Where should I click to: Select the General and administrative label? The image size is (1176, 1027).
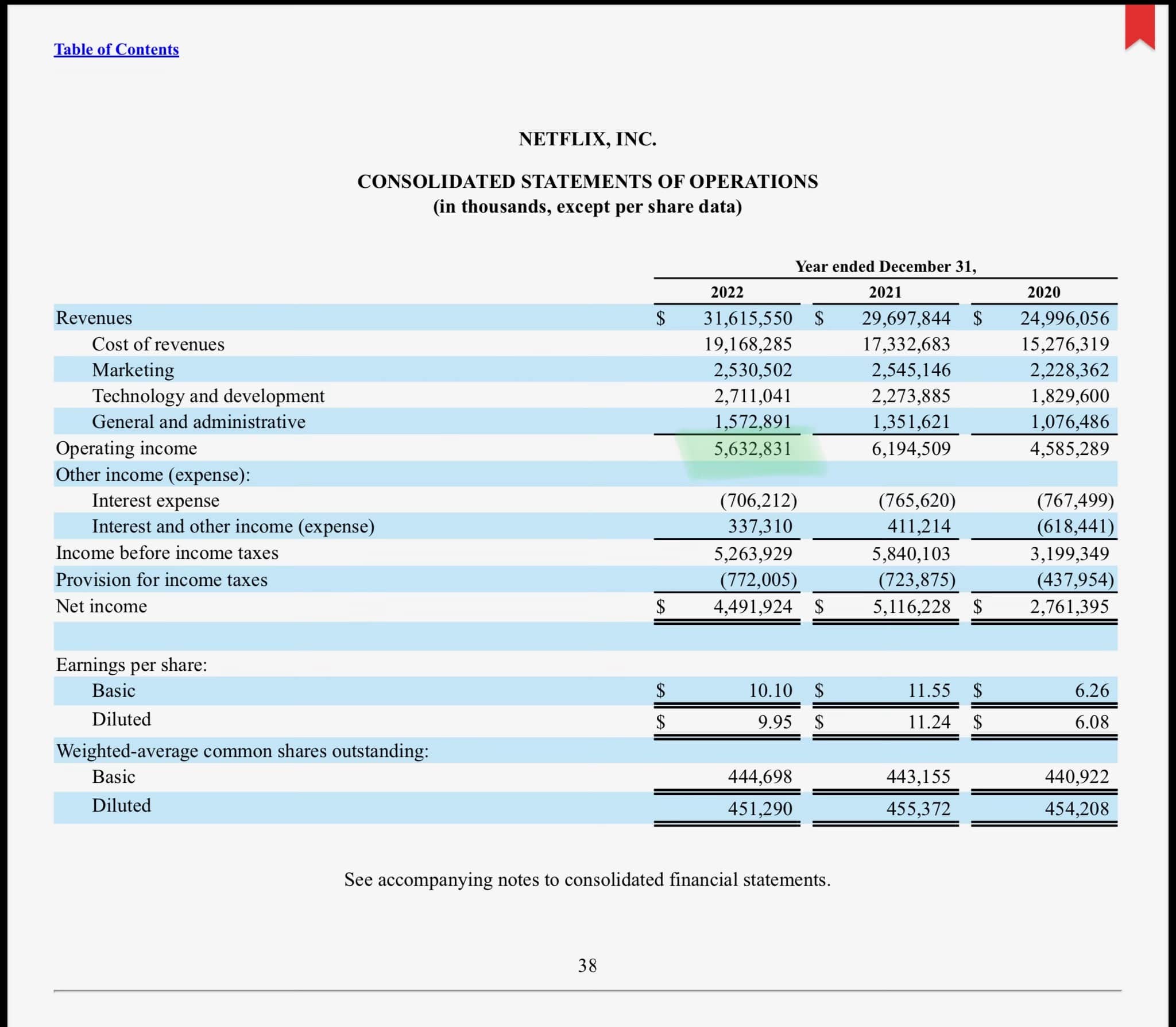tap(199, 422)
